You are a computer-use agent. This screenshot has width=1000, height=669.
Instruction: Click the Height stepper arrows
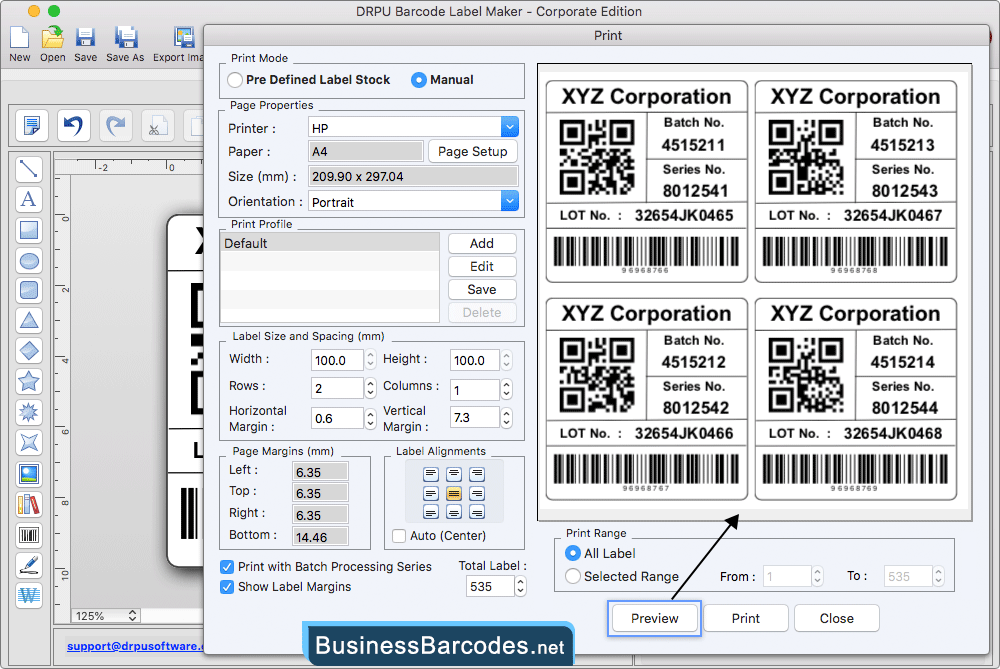tap(506, 360)
